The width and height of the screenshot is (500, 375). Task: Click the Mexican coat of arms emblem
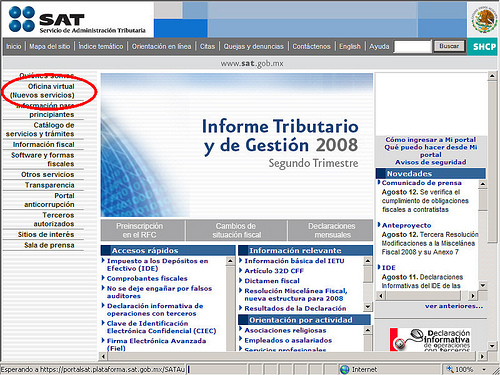484,20
